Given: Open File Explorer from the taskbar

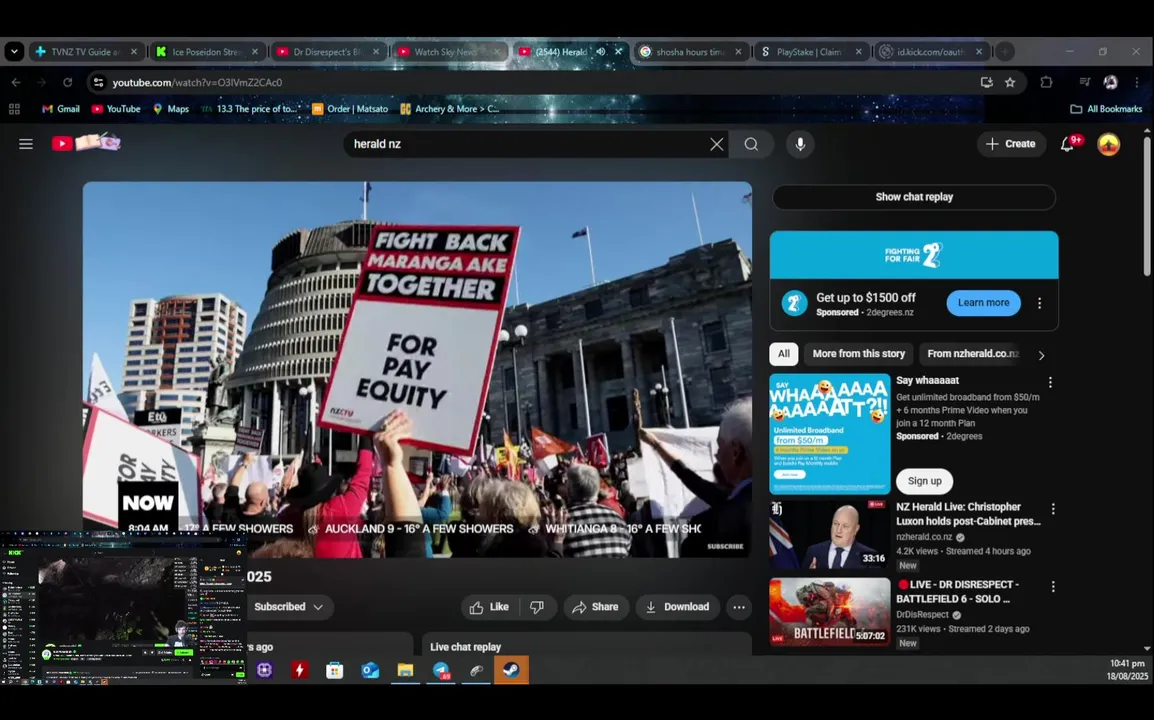Looking at the screenshot, I should pos(406,670).
